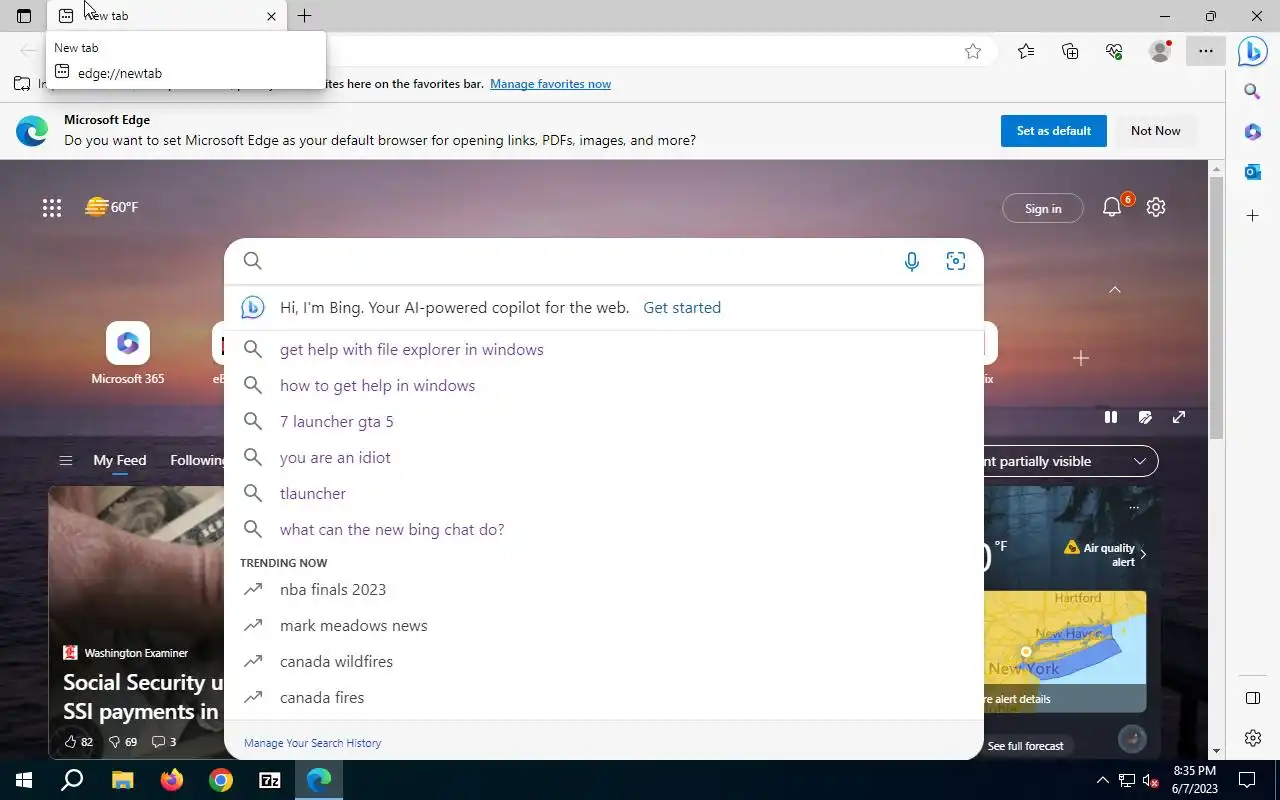Select suggestion 7 launcher gta 5
The height and width of the screenshot is (800, 1280).
604,422
